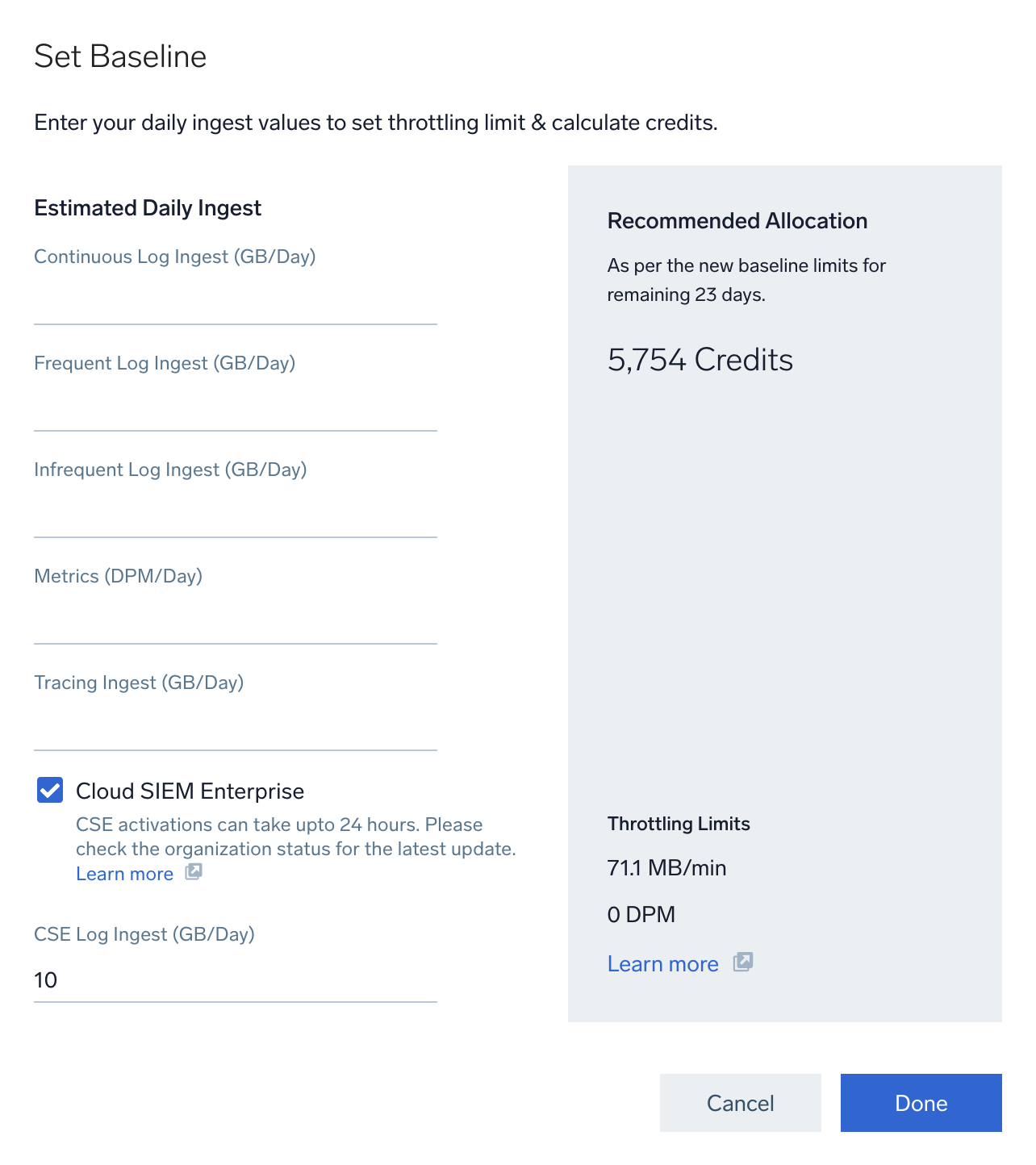This screenshot has height=1165, width=1036.
Task: Click the Recommended Allocation heading
Action: coord(737,221)
